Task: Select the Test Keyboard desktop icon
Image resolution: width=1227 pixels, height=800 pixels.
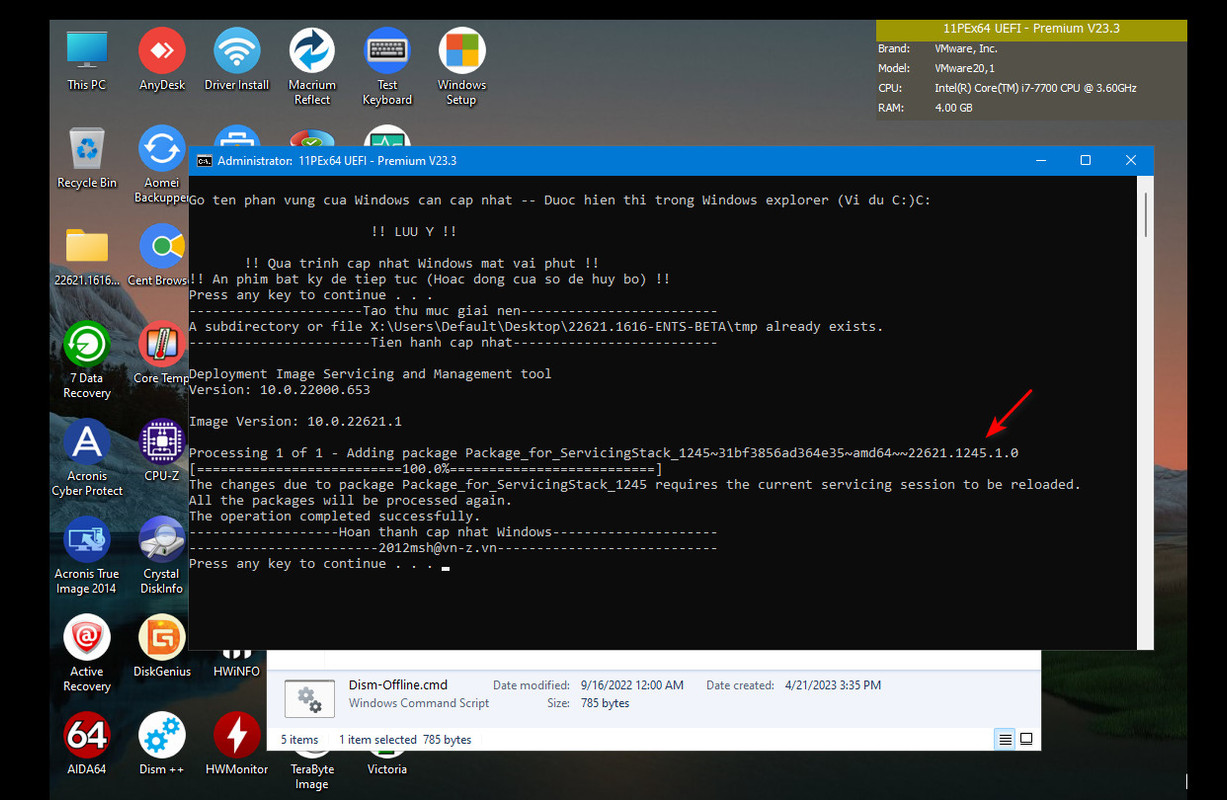Action: point(387,67)
